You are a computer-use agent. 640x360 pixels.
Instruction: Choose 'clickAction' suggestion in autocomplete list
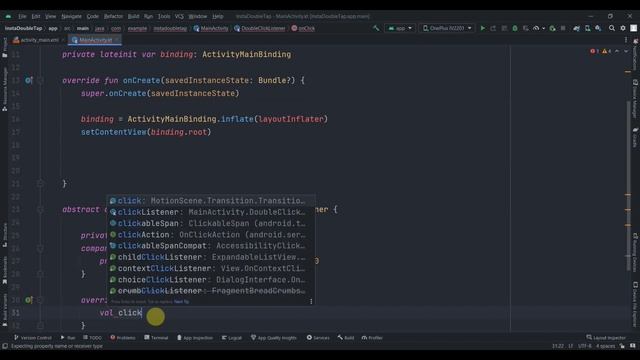211,235
